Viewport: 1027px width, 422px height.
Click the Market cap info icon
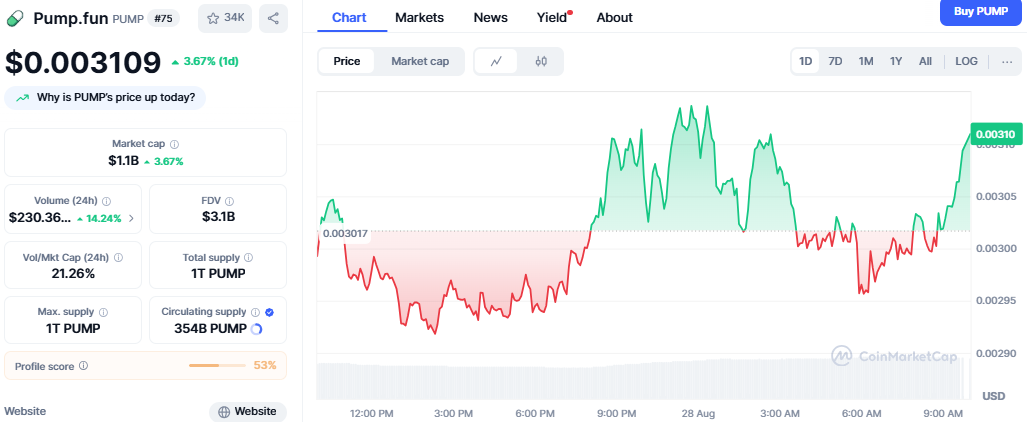click(x=174, y=144)
